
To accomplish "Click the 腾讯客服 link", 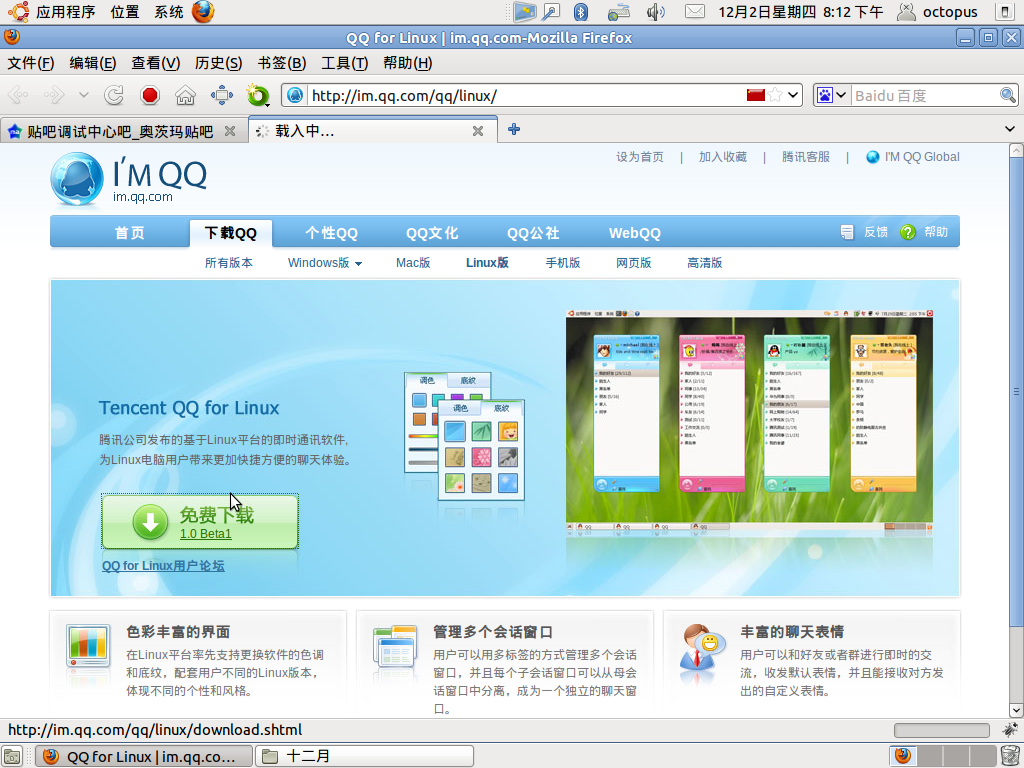I will [806, 157].
